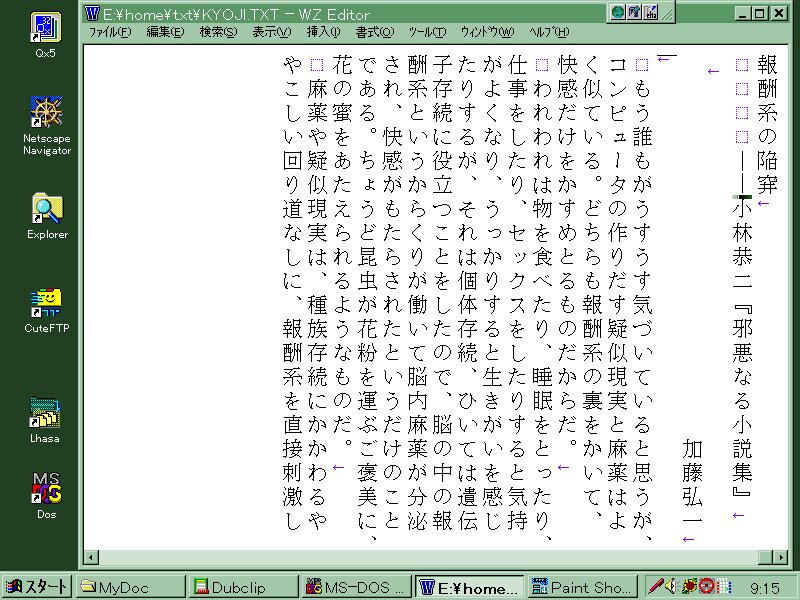Click the author name 加藤弘一

(x=692, y=483)
